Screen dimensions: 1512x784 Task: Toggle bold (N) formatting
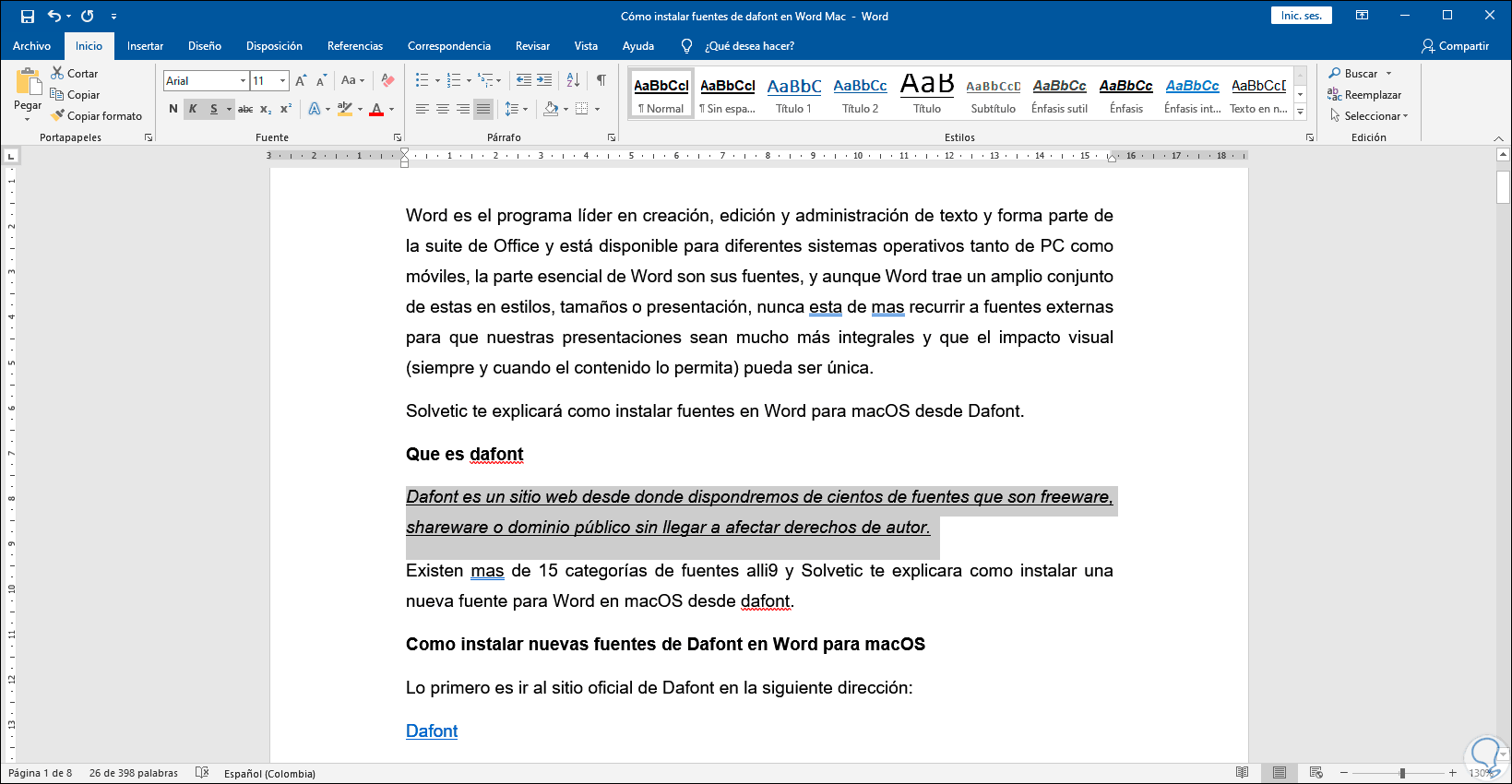173,109
